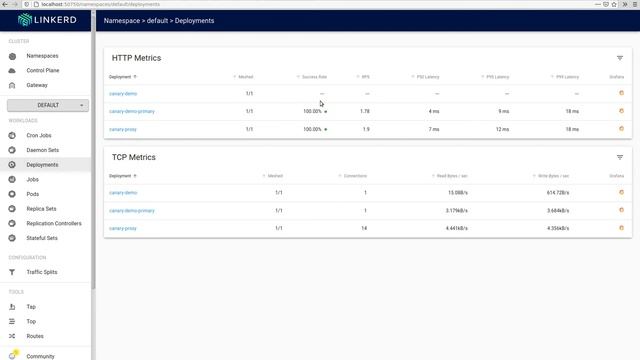Click the Stateful Sets icon
This screenshot has width=640, height=360.
pos(12,238)
